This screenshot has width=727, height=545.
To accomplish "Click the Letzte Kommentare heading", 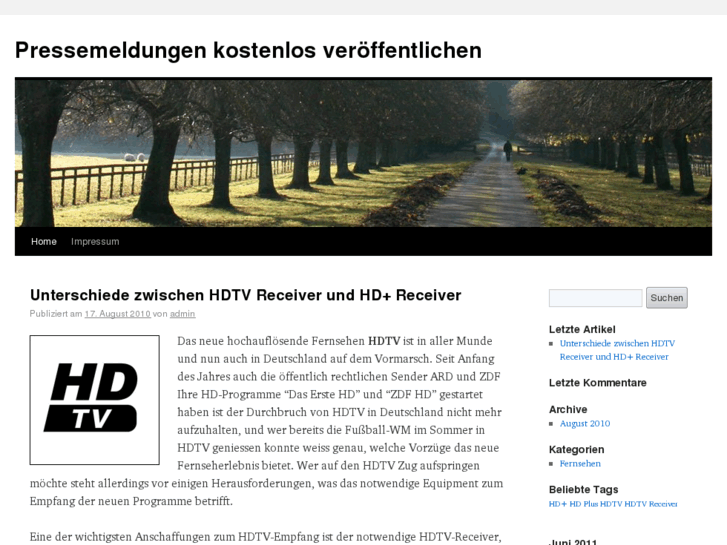I will (x=598, y=383).
